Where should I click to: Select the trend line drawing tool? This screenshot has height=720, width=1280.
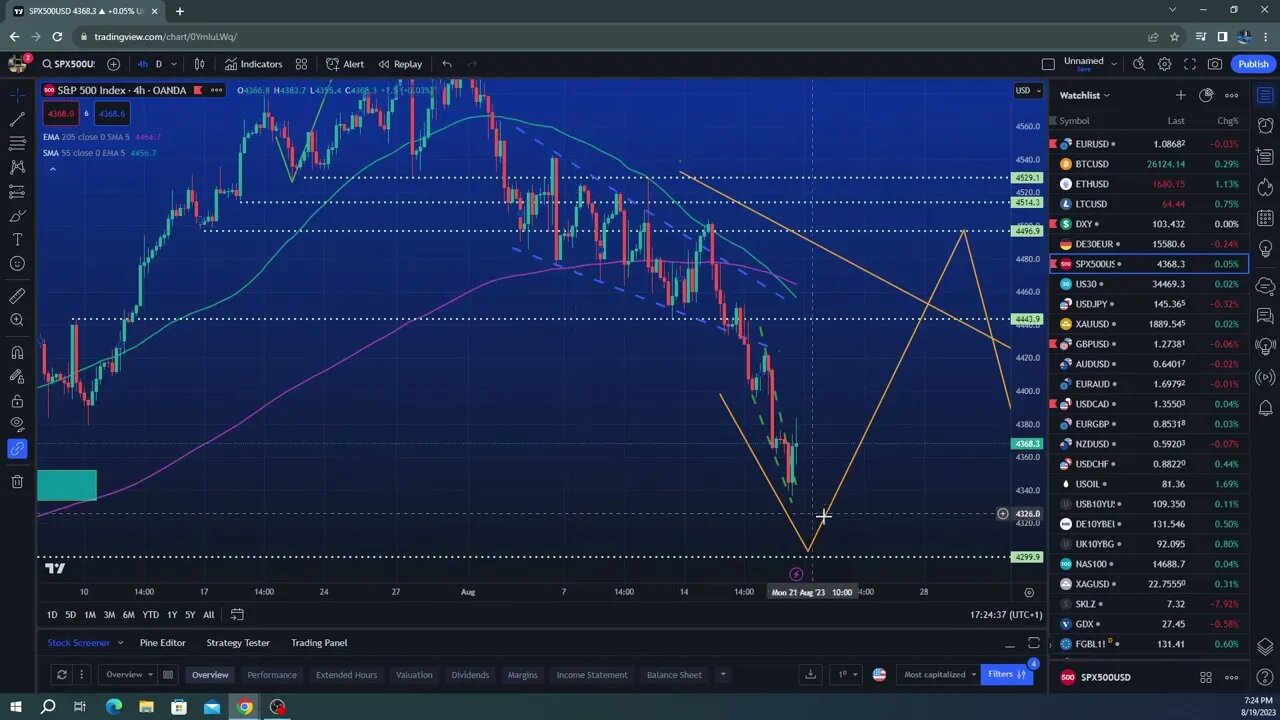pyautogui.click(x=17, y=119)
